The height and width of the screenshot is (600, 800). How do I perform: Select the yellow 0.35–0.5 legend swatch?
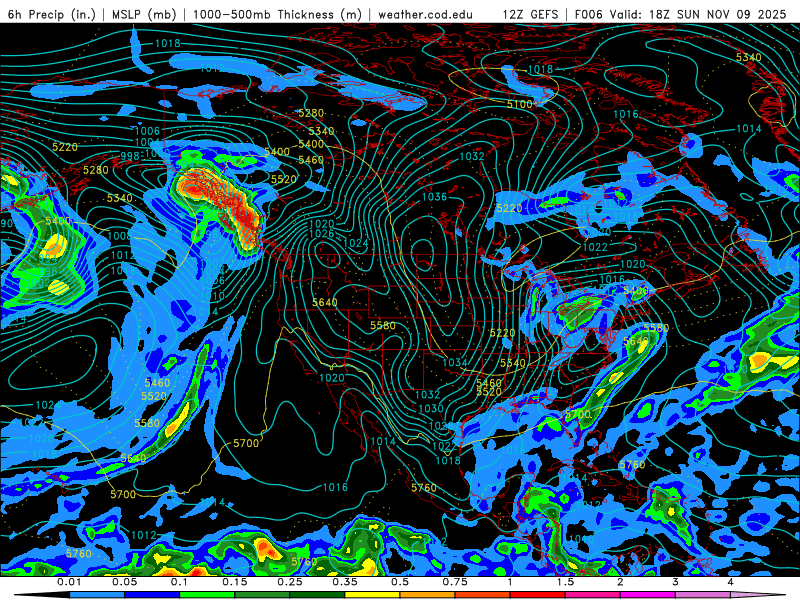372,595
